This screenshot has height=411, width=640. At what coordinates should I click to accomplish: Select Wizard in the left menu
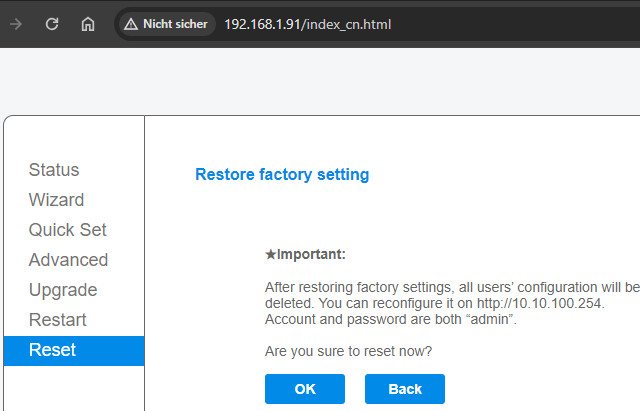click(56, 200)
